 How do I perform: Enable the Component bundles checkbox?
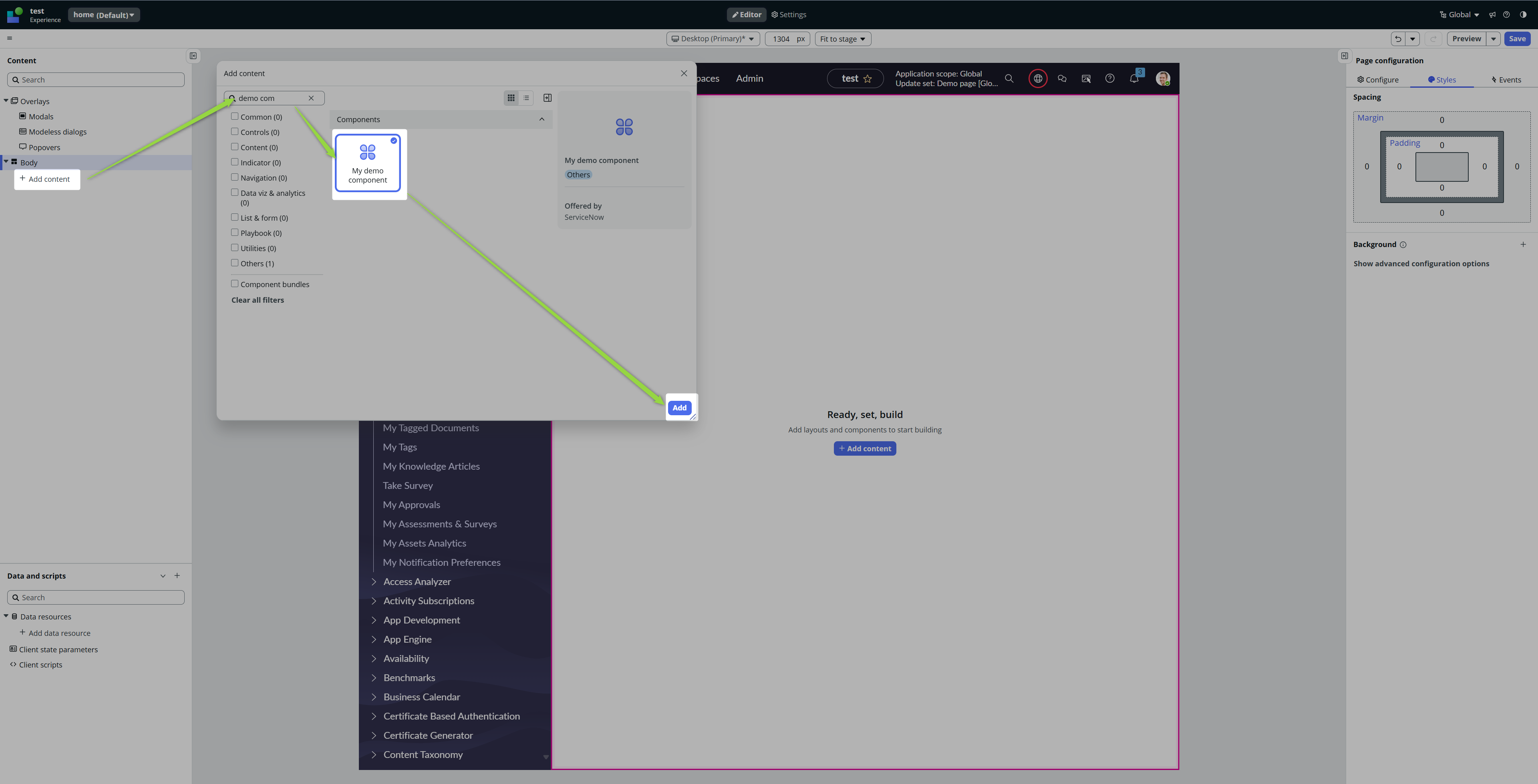235,284
